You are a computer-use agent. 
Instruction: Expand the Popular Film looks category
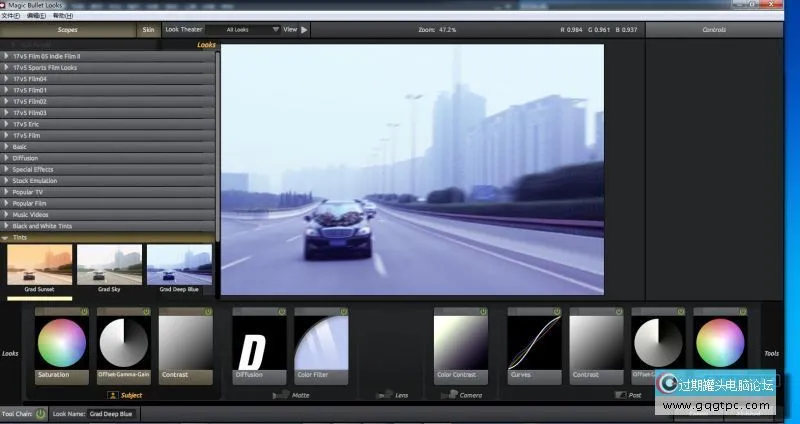coord(110,203)
